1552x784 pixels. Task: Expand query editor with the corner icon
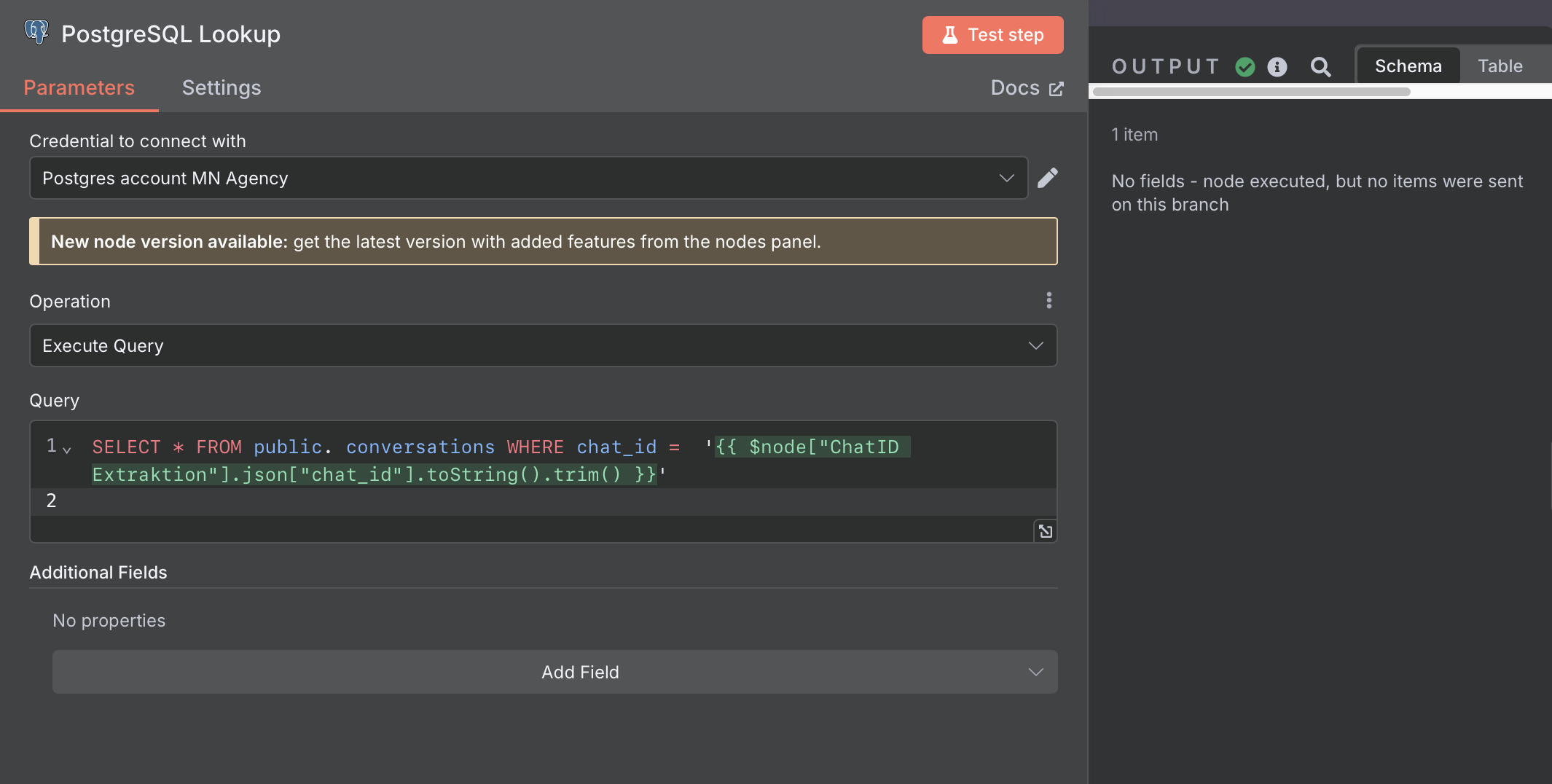(x=1046, y=531)
